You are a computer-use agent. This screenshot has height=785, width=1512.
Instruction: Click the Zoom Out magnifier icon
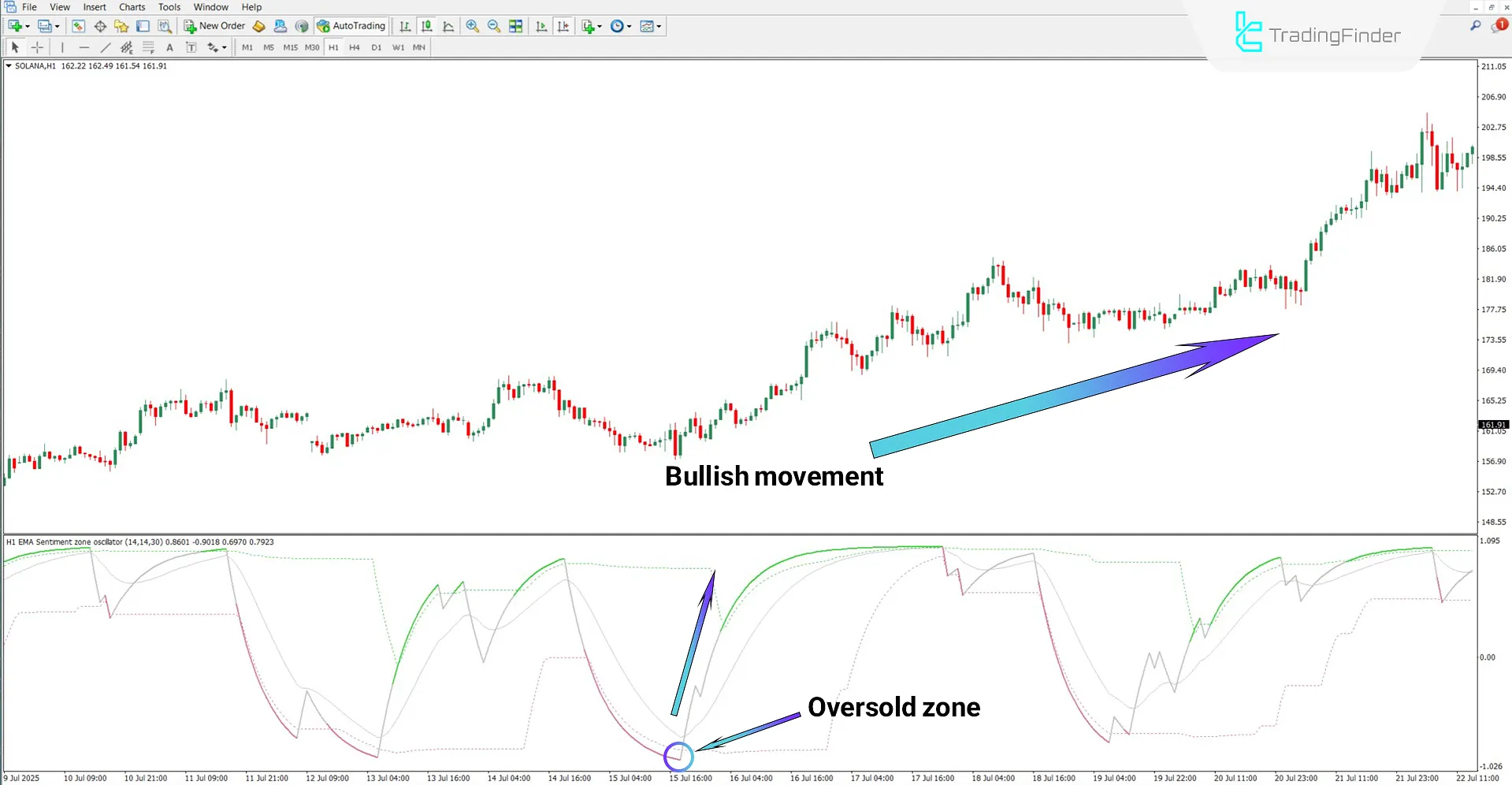click(494, 26)
